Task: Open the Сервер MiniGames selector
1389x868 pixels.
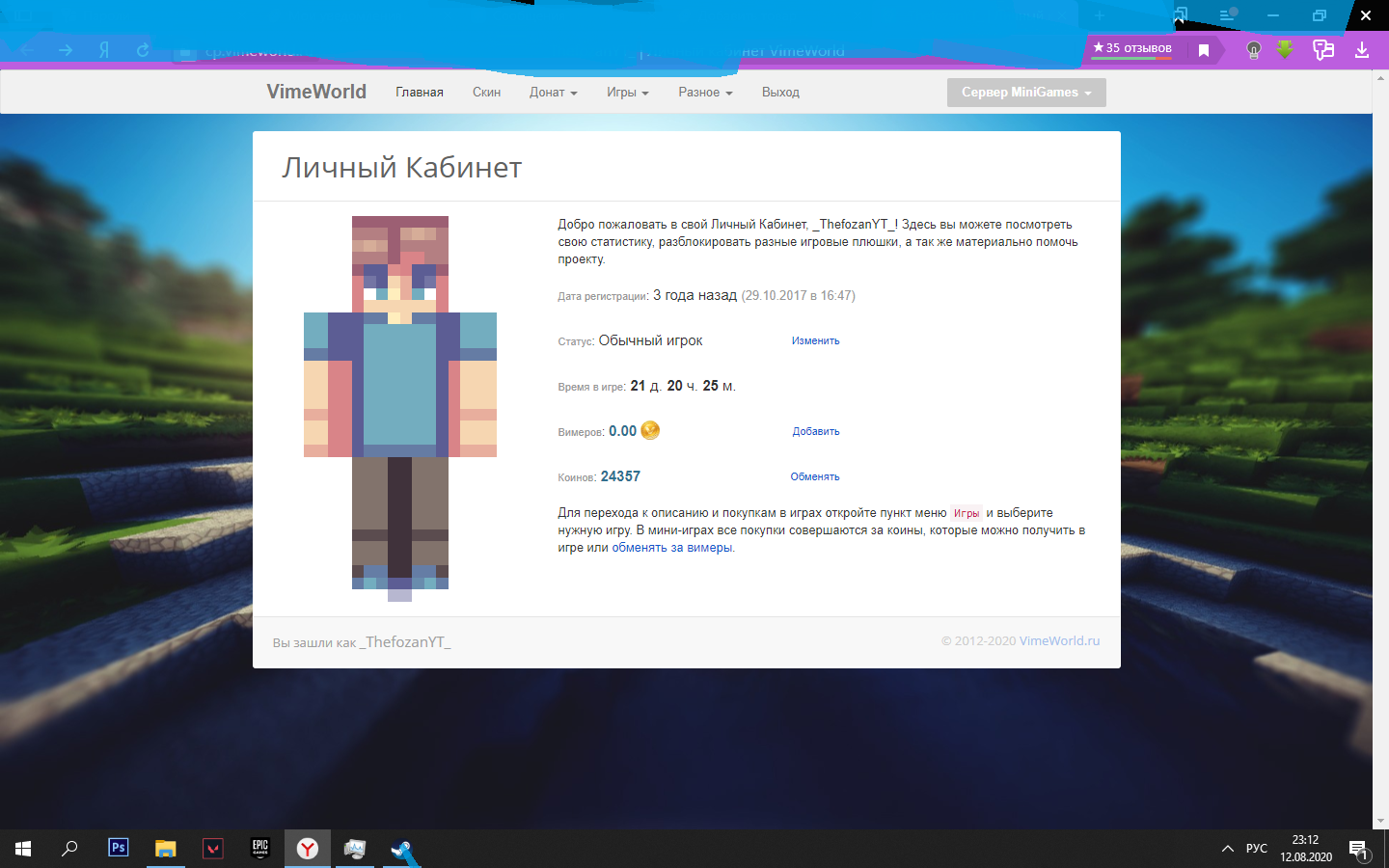Action: (x=1026, y=93)
